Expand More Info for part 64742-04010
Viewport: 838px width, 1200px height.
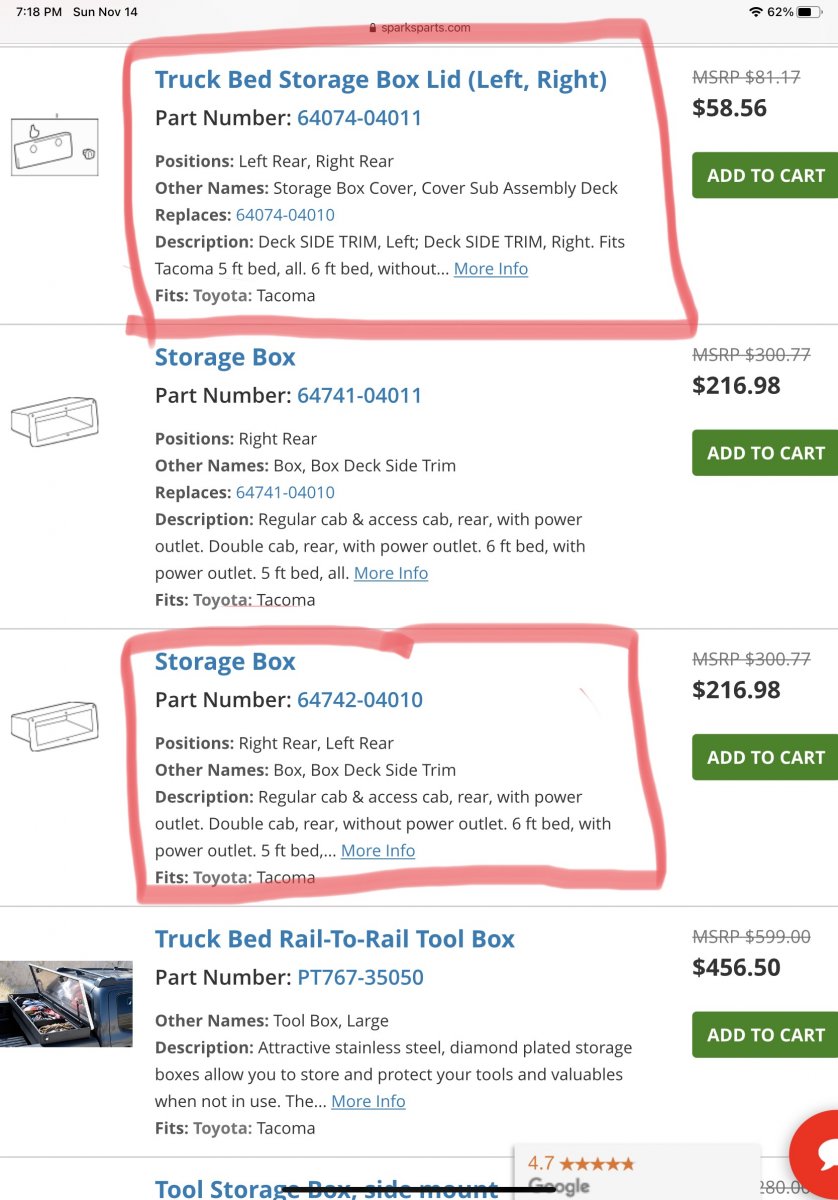pos(377,851)
